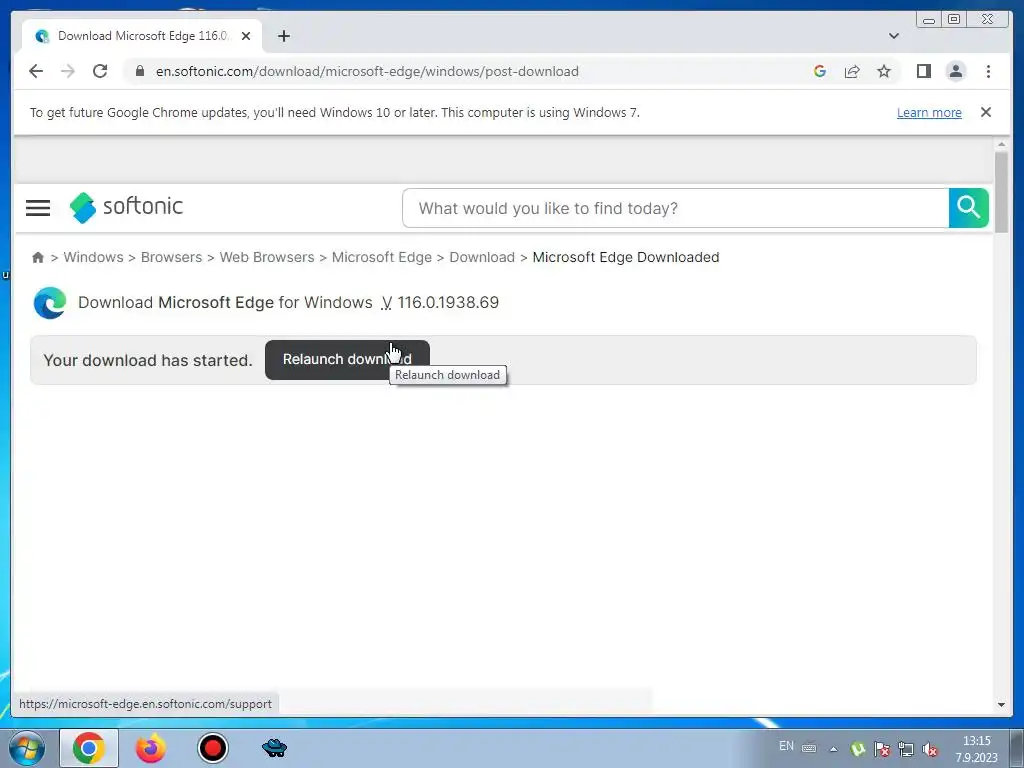Click the browser forward arrow
Screen dimensions: 1024x768
pyautogui.click(x=68, y=71)
